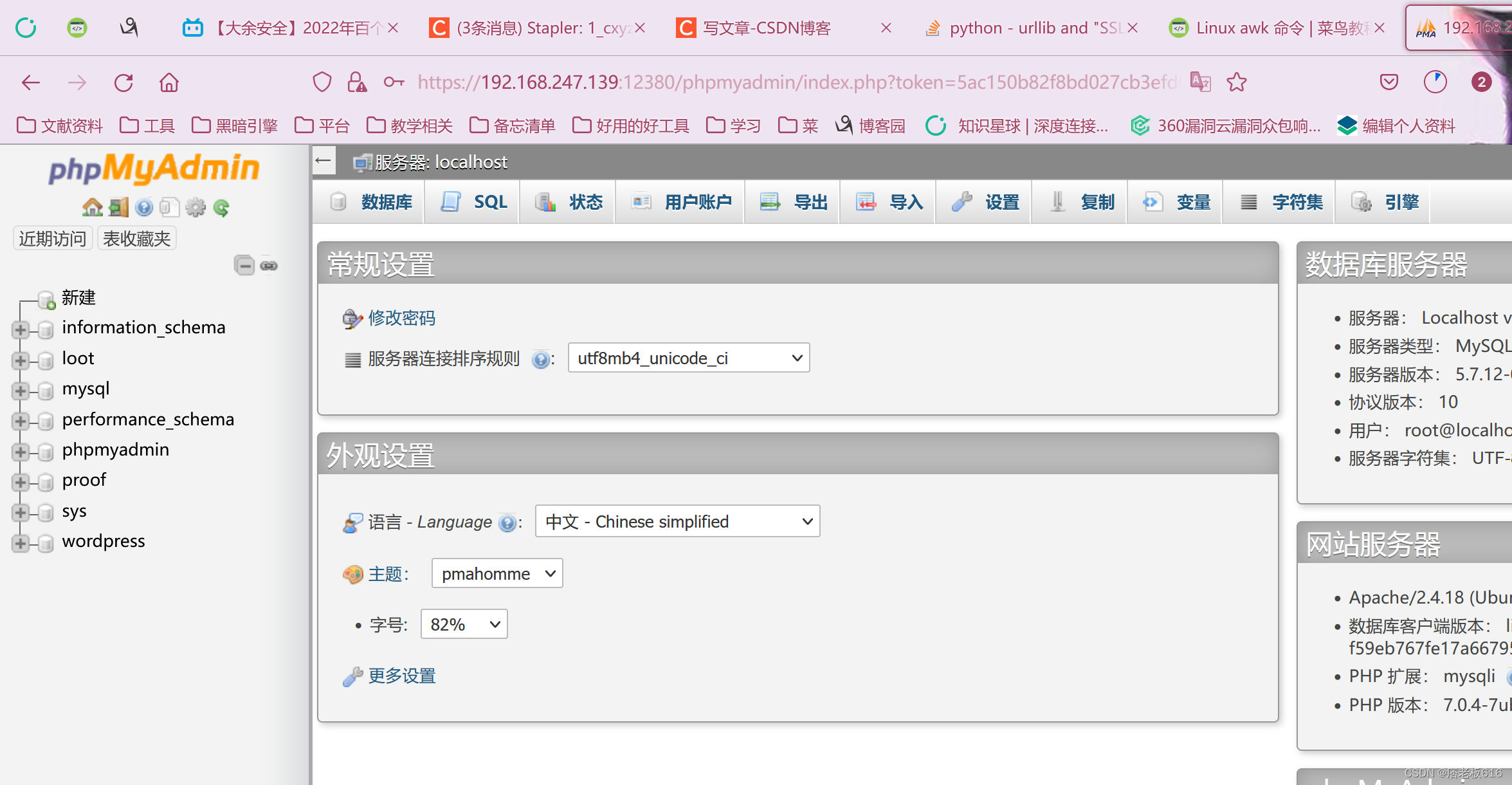The width and height of the screenshot is (1512, 785).
Task: Open the 状态 tab
Action: point(567,202)
